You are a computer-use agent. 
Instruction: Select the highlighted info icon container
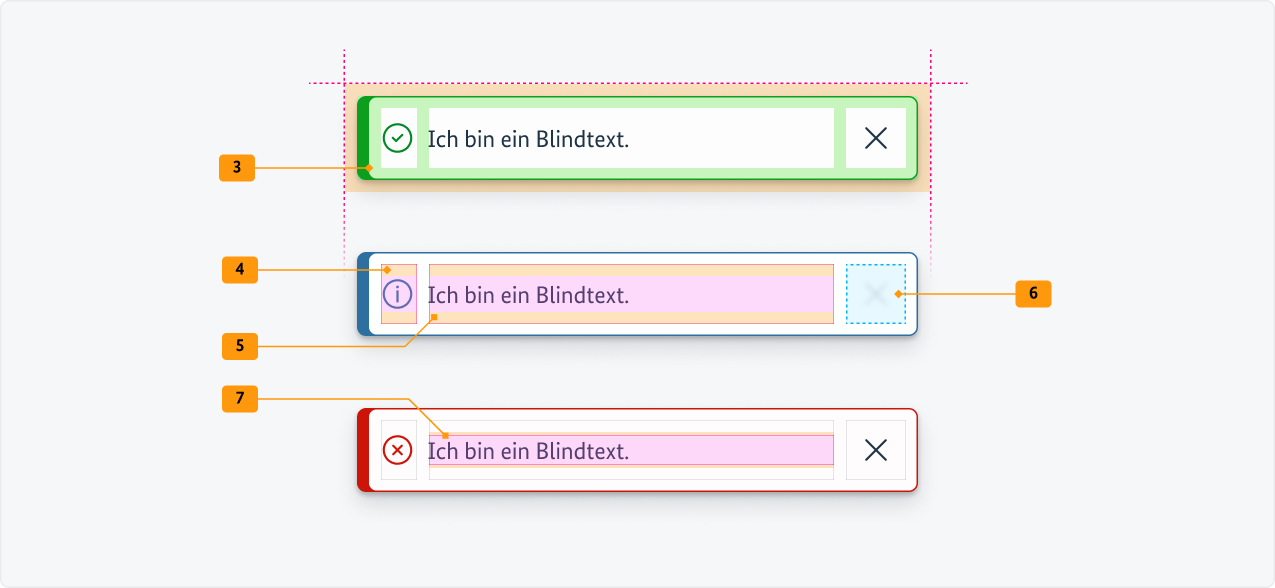click(398, 294)
